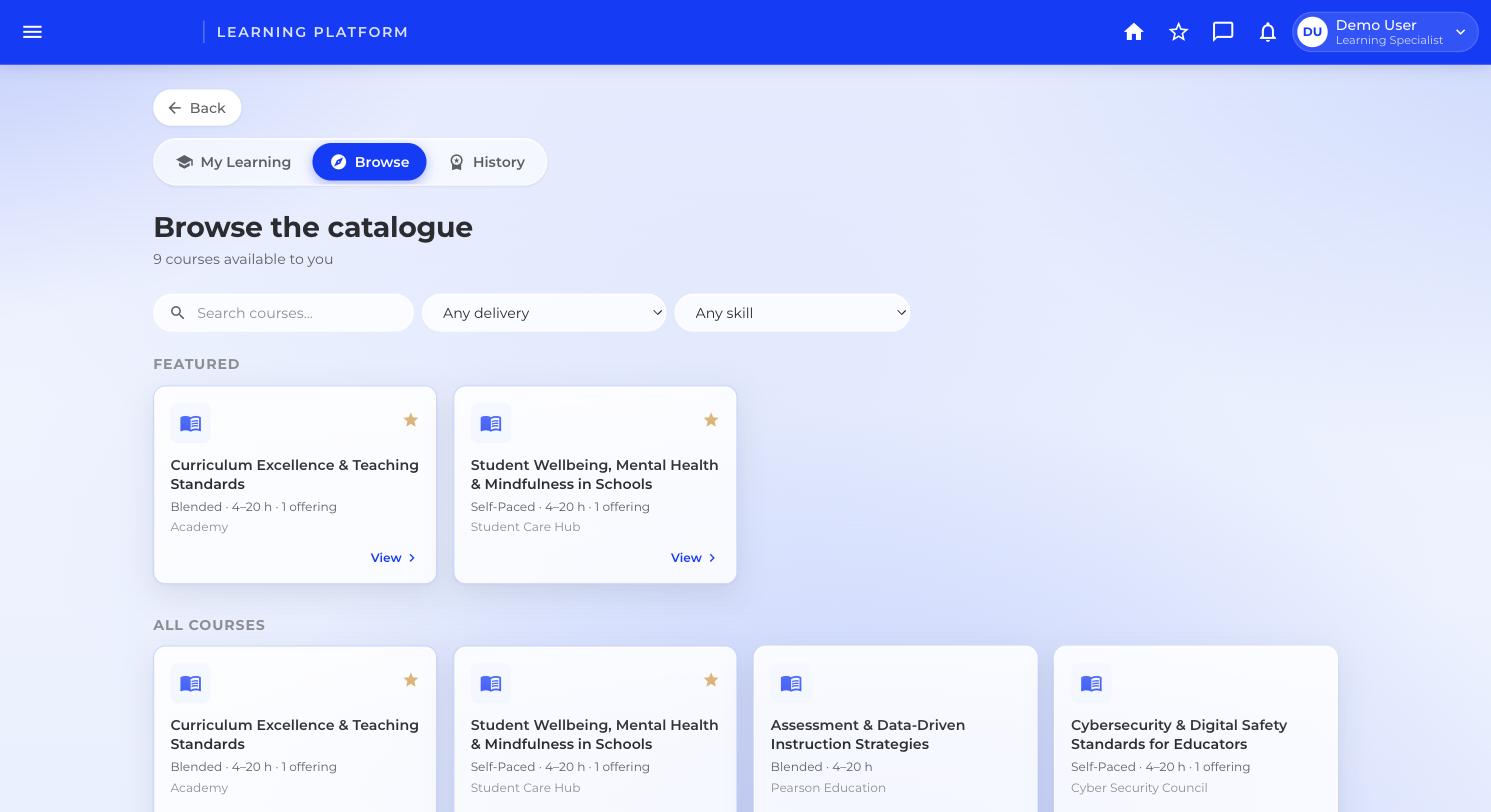Go to home via house icon
The width and height of the screenshot is (1491, 812).
tap(1134, 32)
